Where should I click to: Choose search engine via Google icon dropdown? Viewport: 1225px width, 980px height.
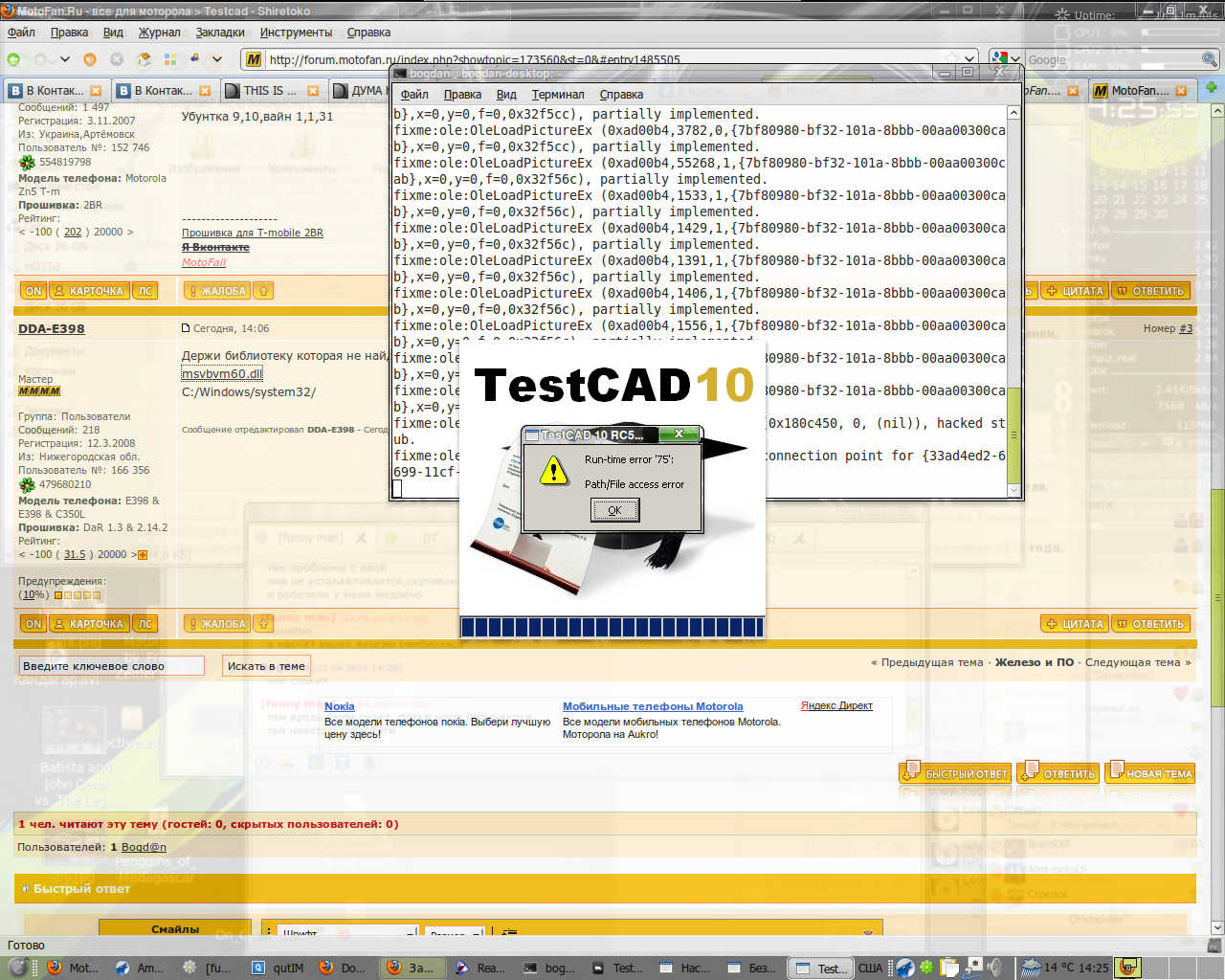click(x=1005, y=59)
